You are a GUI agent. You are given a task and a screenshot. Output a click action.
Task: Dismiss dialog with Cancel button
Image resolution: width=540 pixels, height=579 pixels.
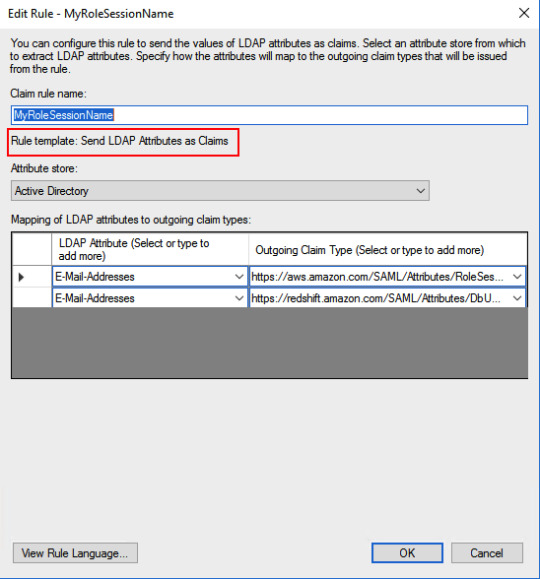pyautogui.click(x=487, y=553)
